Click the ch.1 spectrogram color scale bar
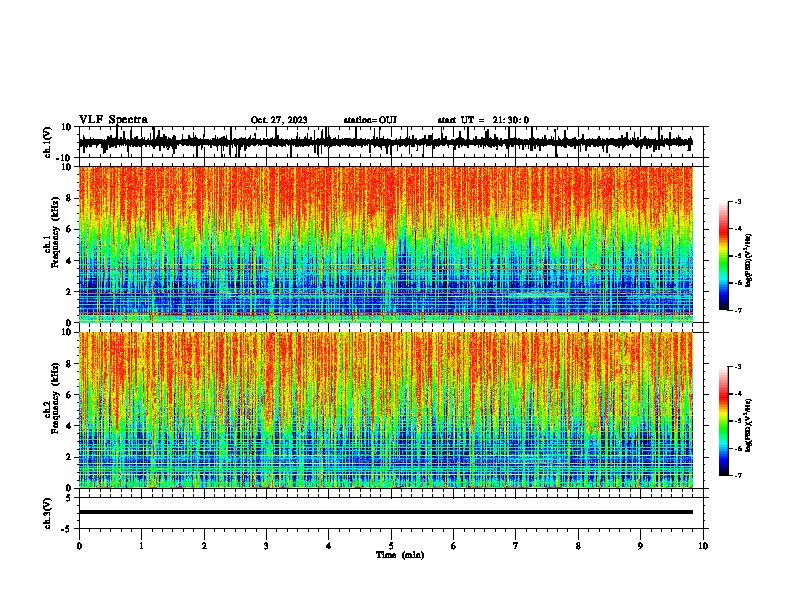Viewport: 792px width, 612px height. (724, 256)
